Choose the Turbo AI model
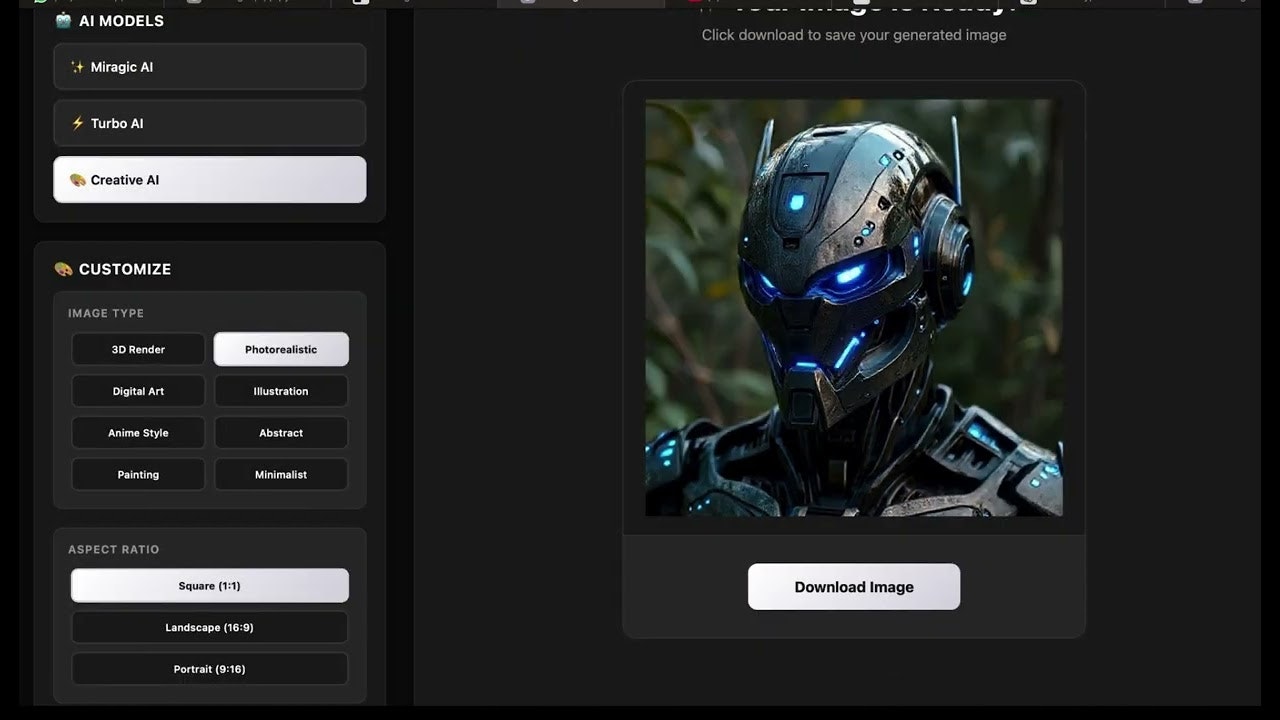Viewport: 1280px width, 720px height. (x=210, y=123)
